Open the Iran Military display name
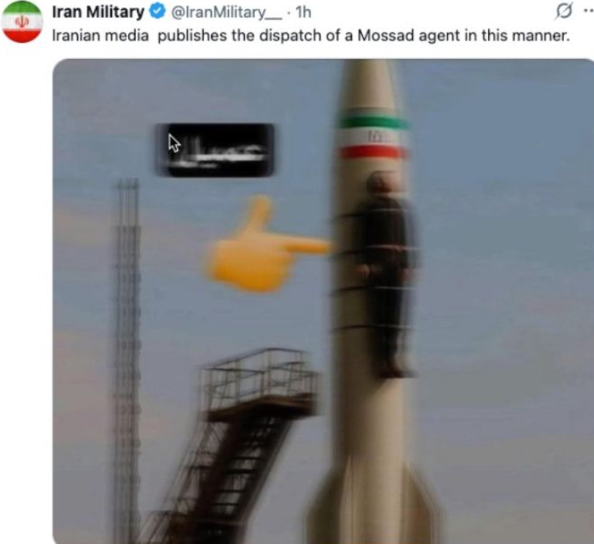The image size is (594, 544). 98,12
